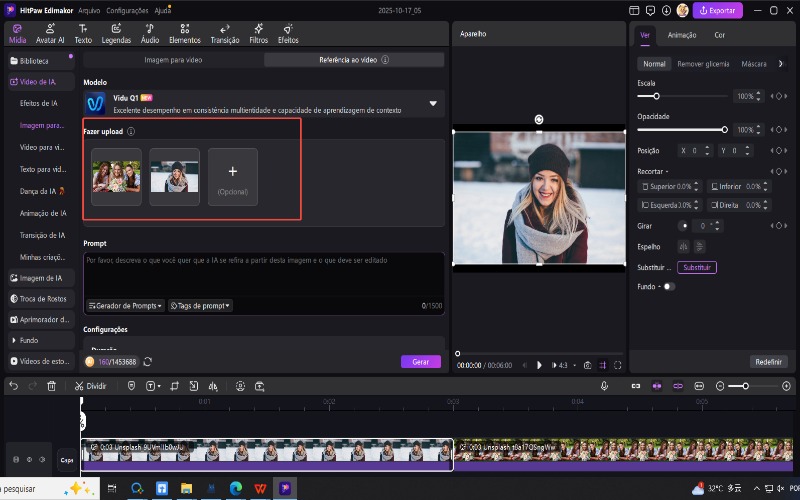Viewport: 800px width, 500px height.
Task: Open the Avatar AI tool
Action: pos(50,34)
